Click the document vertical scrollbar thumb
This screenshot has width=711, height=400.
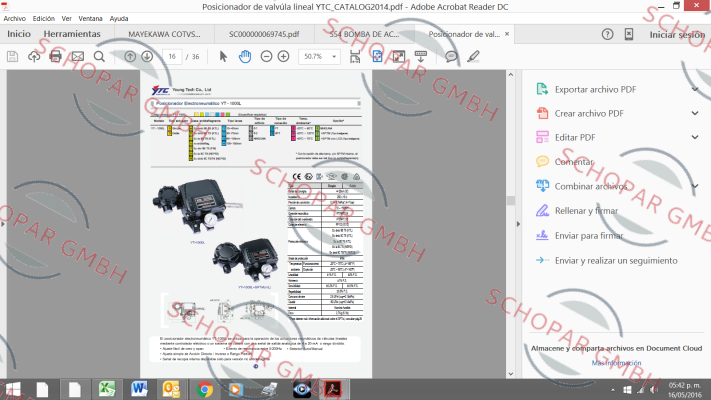511,200
